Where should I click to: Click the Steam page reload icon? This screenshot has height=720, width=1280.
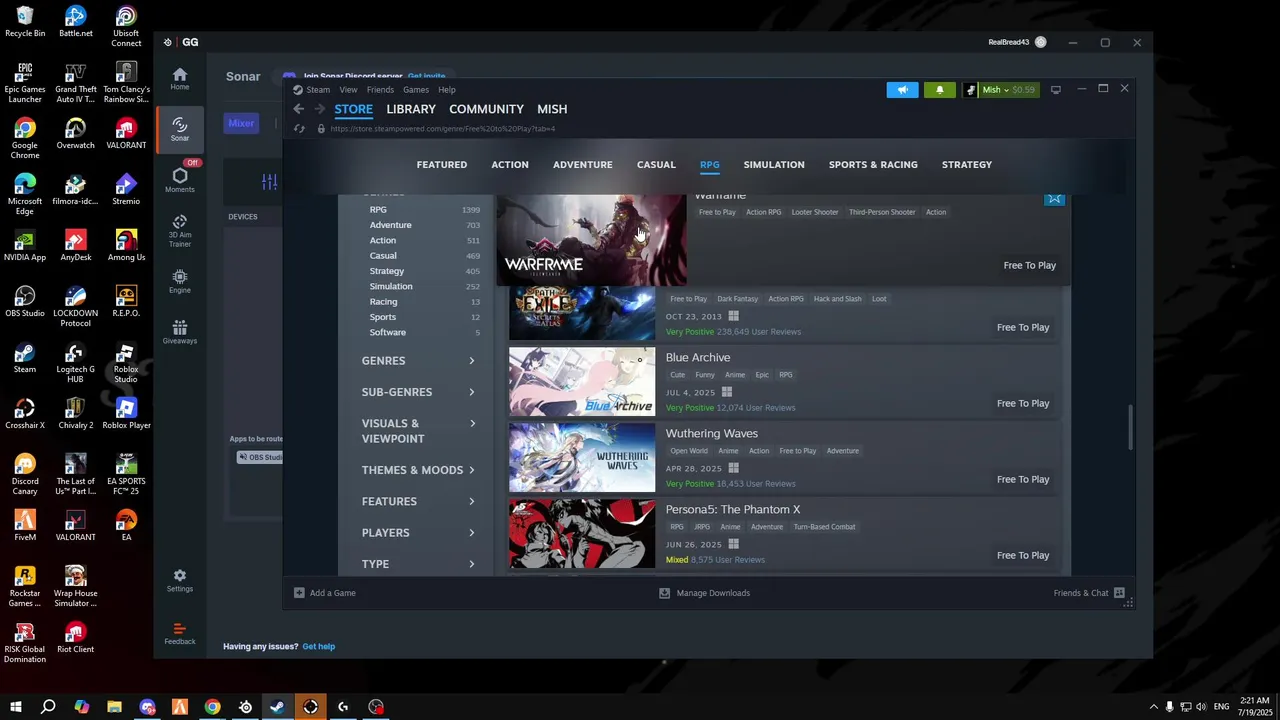(299, 129)
